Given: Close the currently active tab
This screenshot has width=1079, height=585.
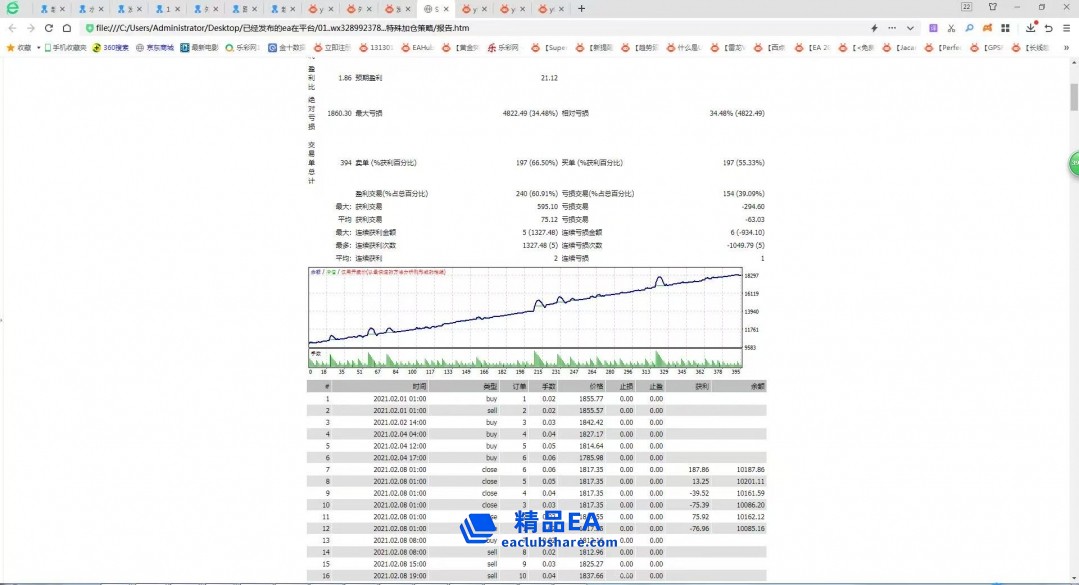Looking at the screenshot, I should (x=446, y=8).
